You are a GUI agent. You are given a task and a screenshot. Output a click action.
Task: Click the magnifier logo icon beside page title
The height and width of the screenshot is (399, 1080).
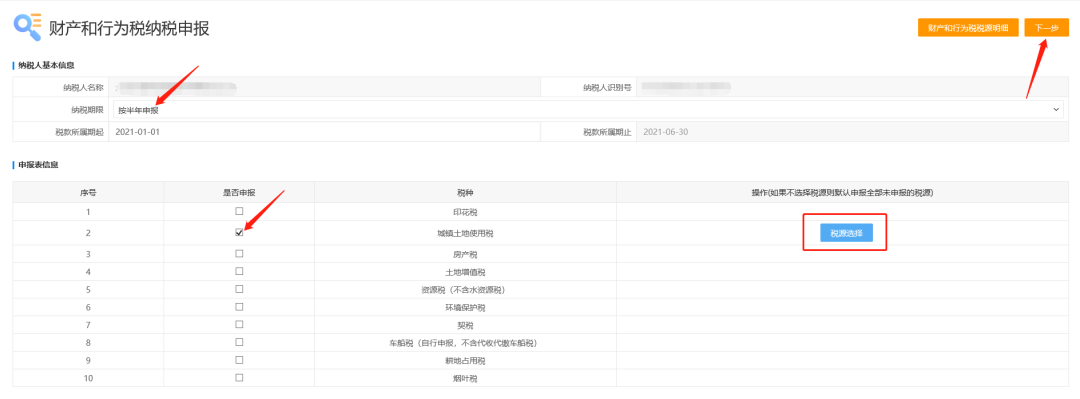pyautogui.click(x=28, y=27)
